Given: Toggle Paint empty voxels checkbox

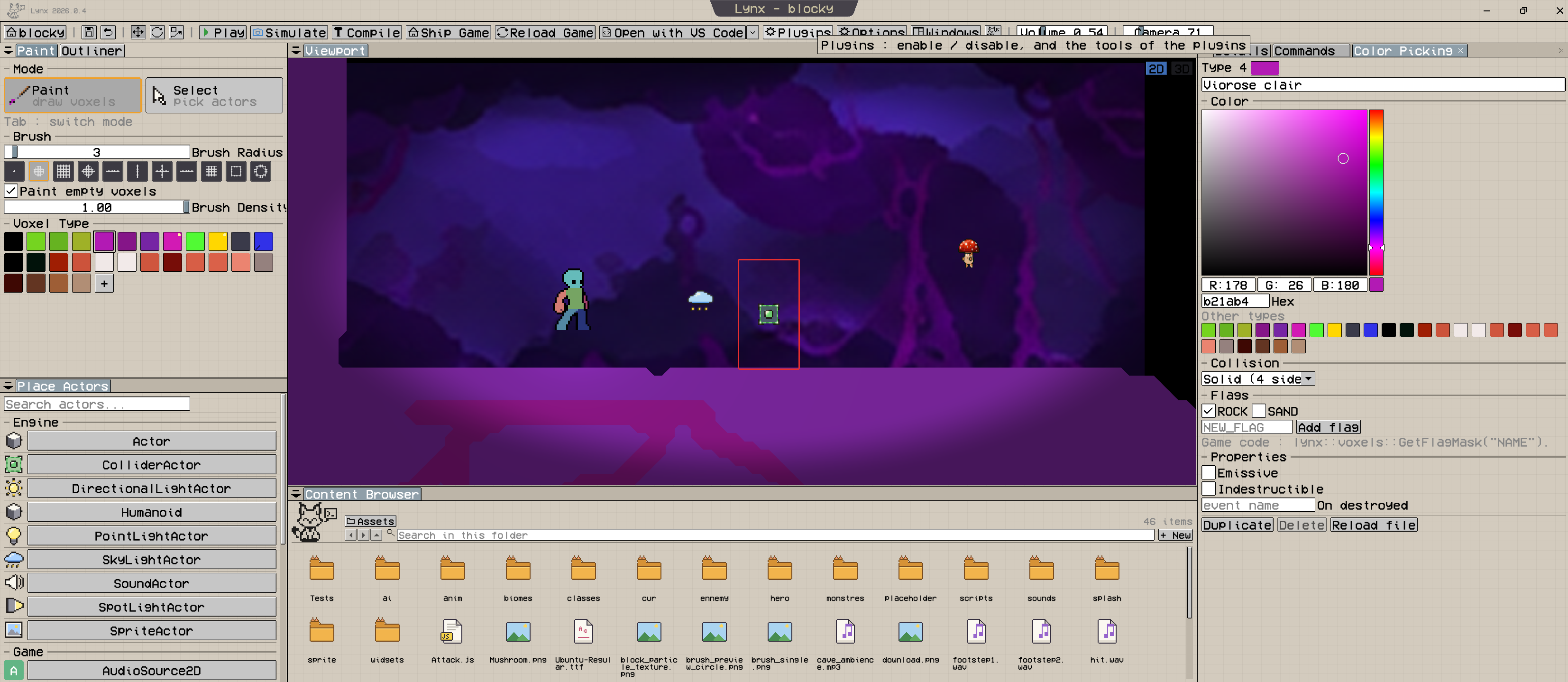Looking at the screenshot, I should [x=10, y=191].
